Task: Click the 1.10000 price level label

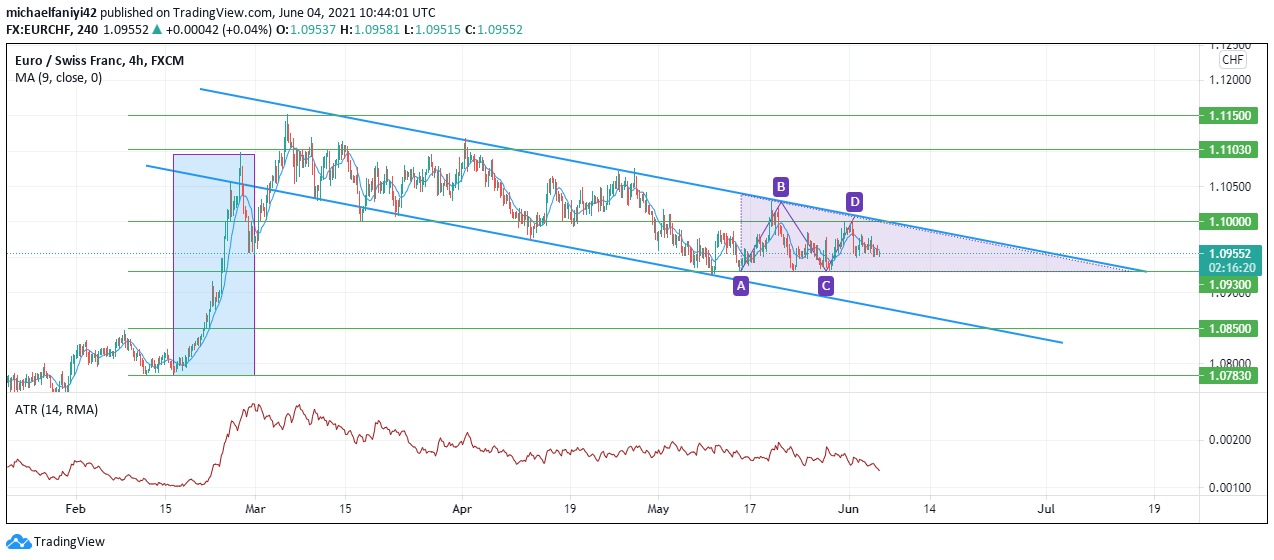Action: (x=1230, y=222)
